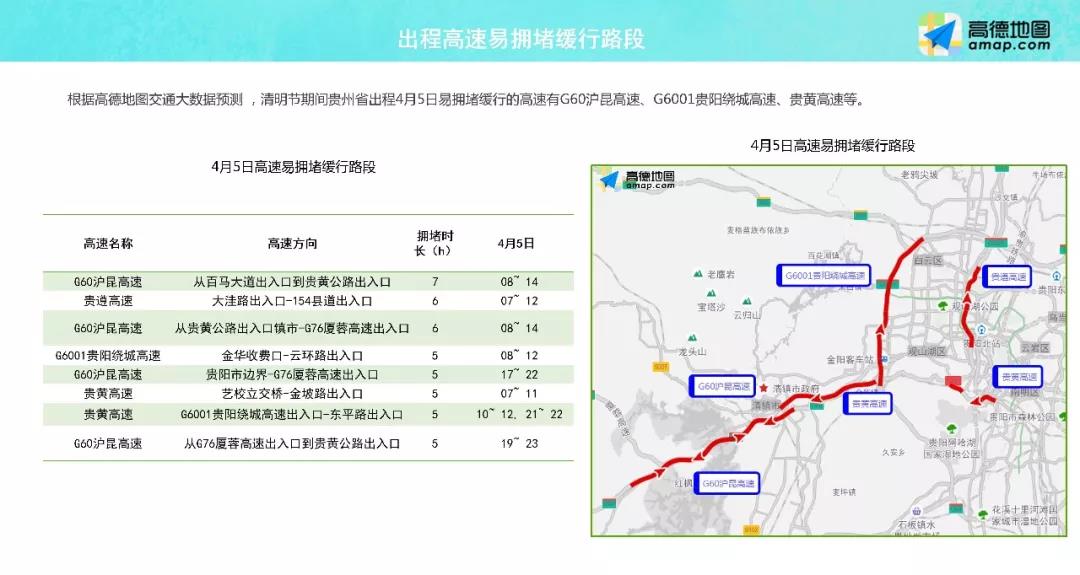Click the 云岩区 district label on map
This screenshot has height=575, width=1080.
click(1035, 348)
